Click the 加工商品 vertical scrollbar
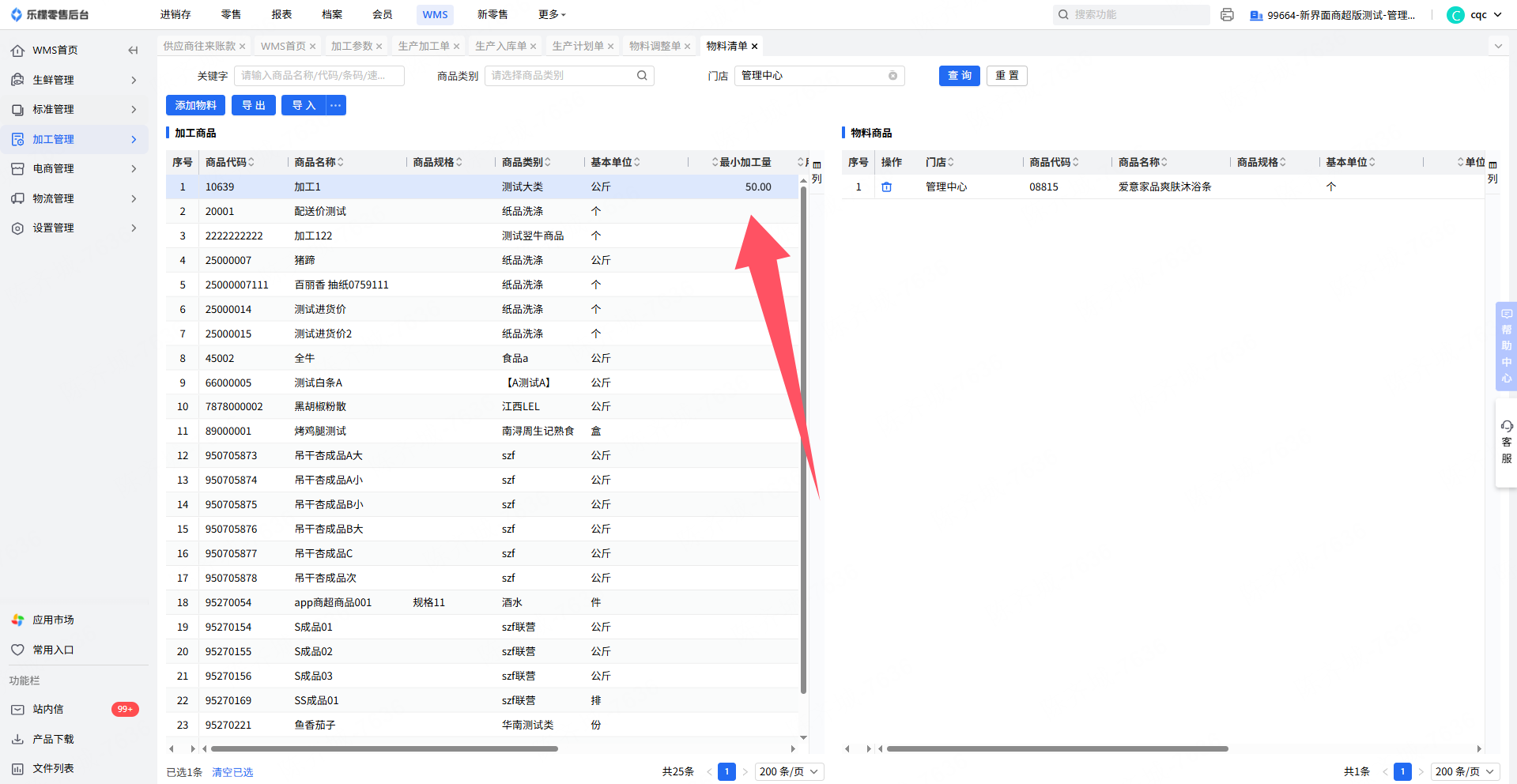This screenshot has height=784, width=1517. pos(803,439)
